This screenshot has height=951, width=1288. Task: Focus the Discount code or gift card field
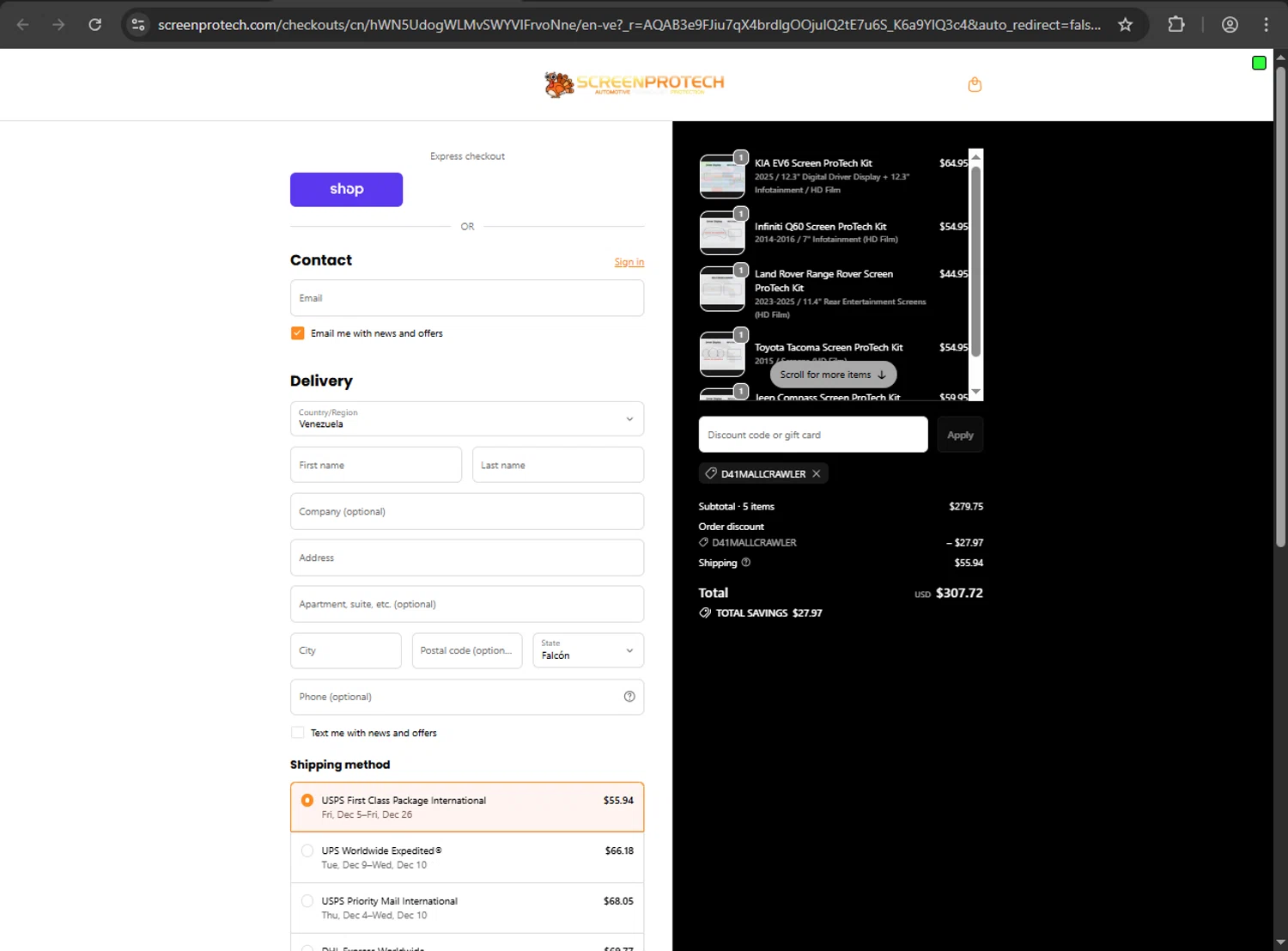click(x=813, y=435)
